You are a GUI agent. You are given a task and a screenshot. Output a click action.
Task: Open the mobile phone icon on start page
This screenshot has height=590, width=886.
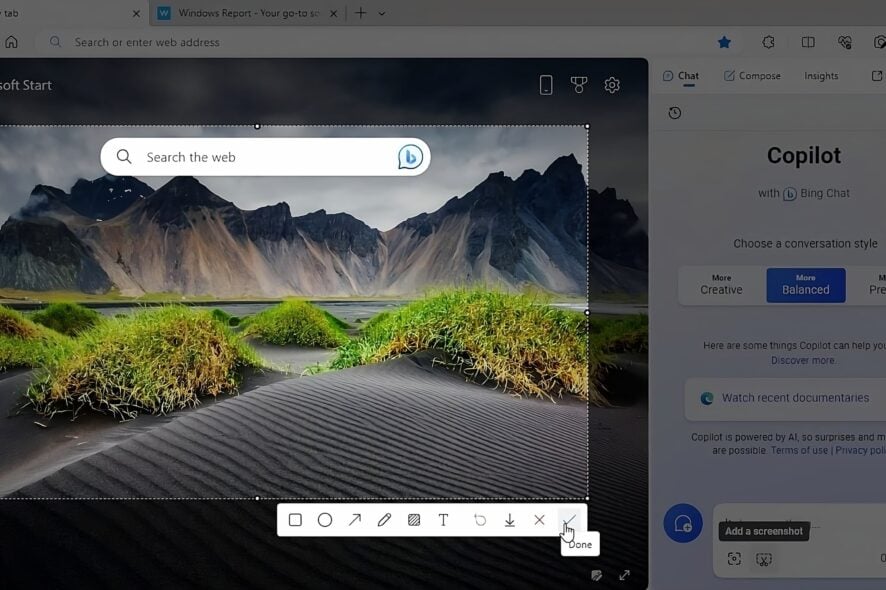[546, 85]
